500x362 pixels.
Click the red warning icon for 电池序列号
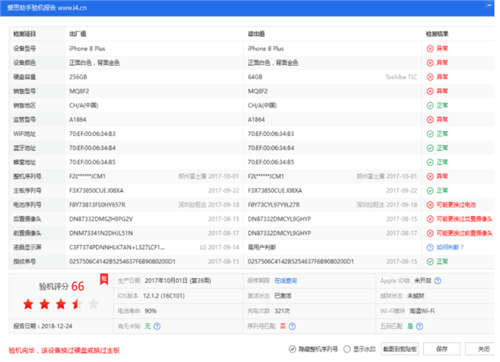pyautogui.click(x=430, y=205)
